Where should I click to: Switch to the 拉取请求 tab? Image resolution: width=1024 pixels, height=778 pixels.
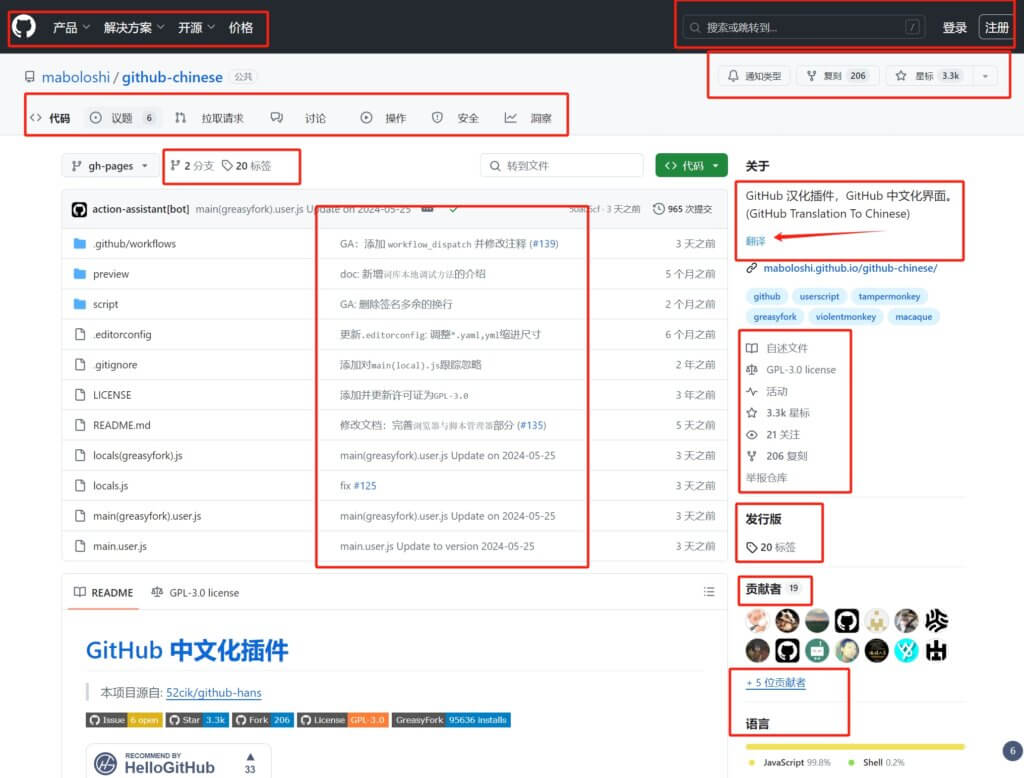[x=210, y=118]
